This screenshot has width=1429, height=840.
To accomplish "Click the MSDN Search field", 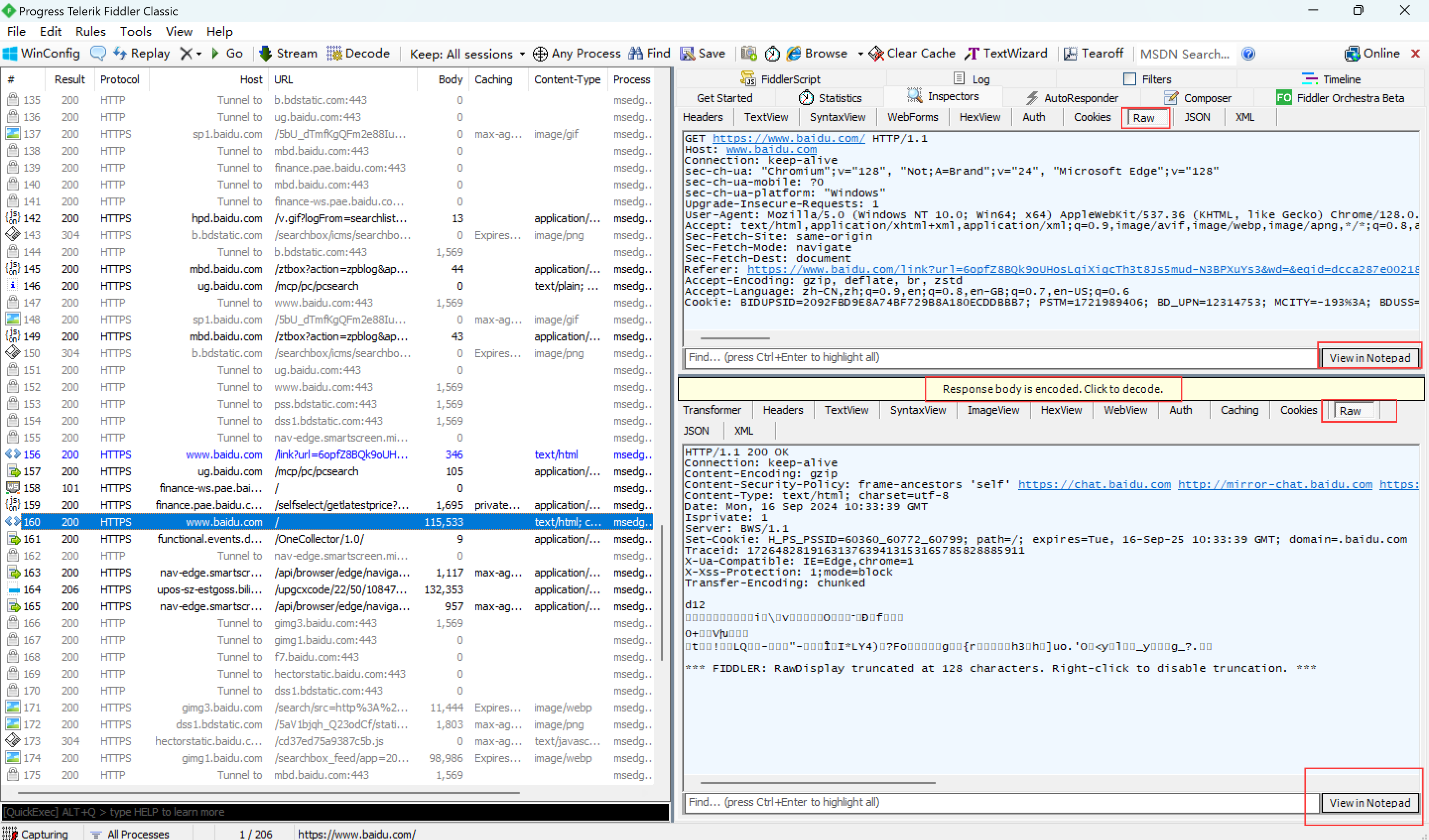I will click(1186, 54).
